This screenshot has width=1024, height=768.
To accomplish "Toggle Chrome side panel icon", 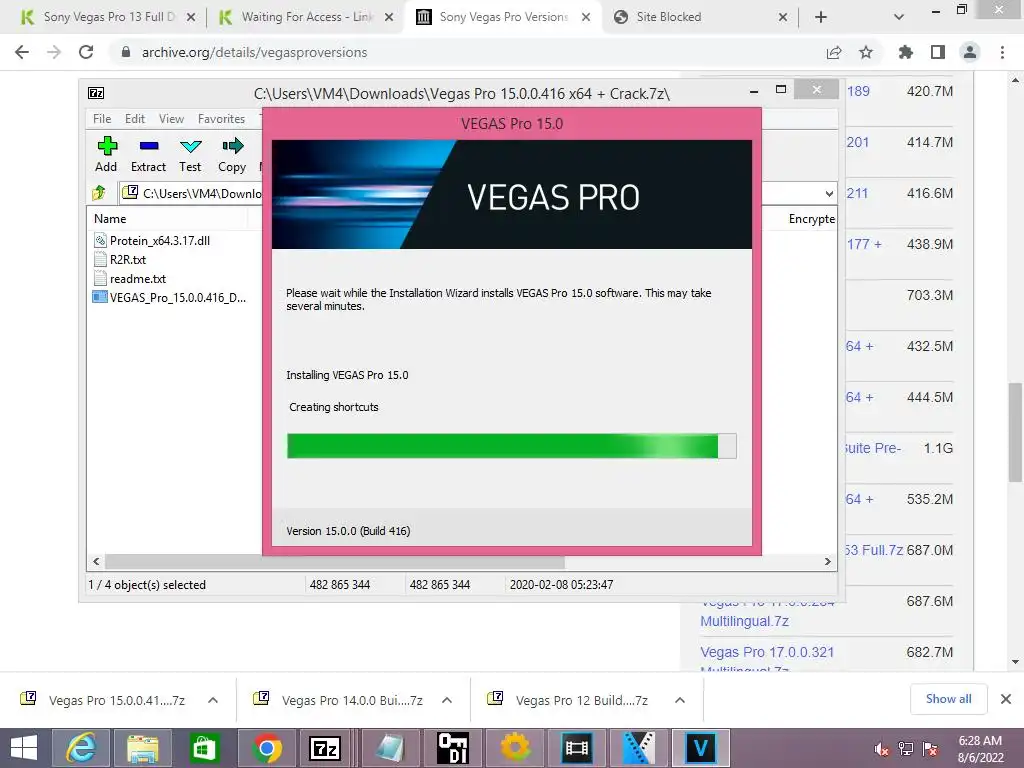I will tap(938, 52).
